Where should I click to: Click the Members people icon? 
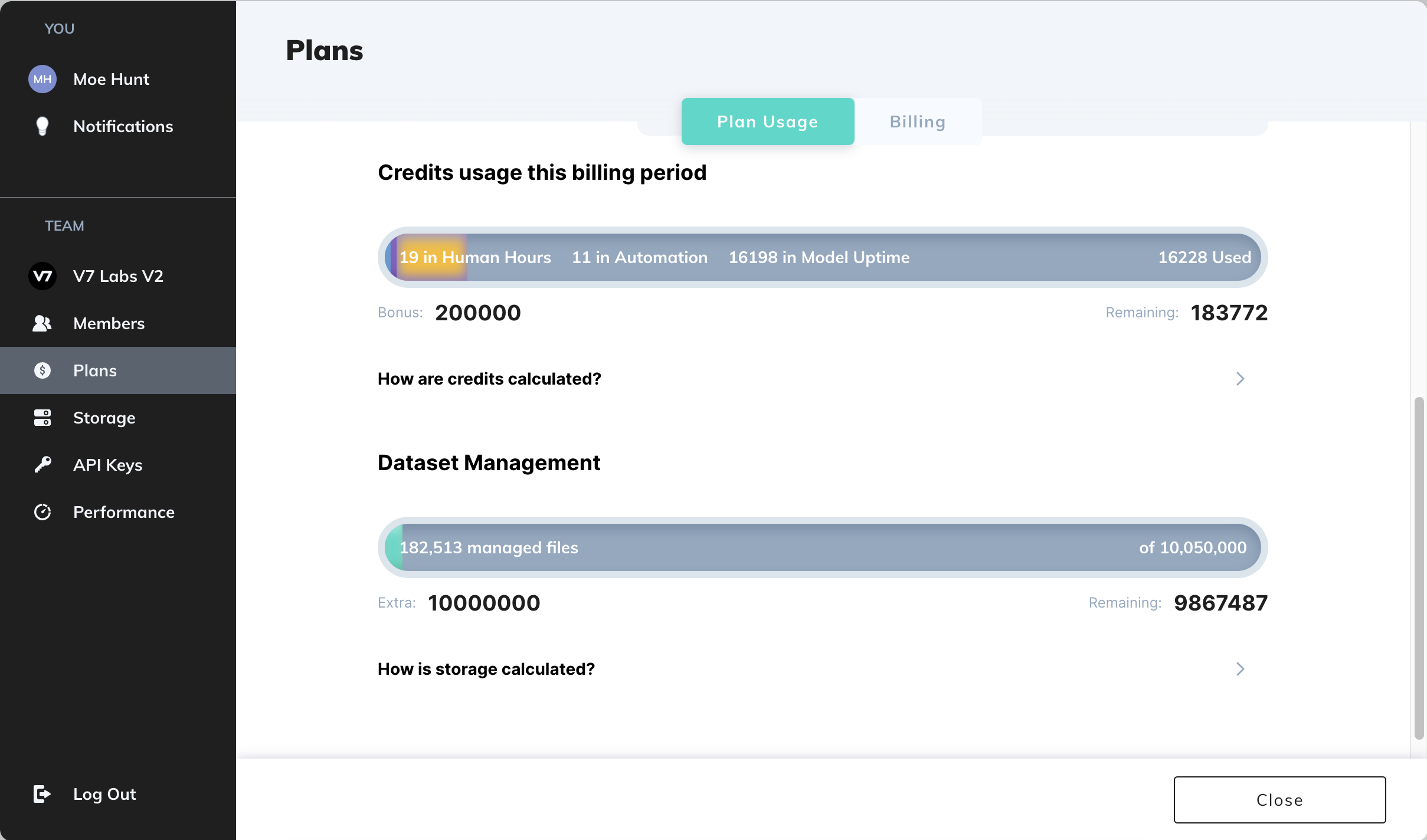click(42, 323)
